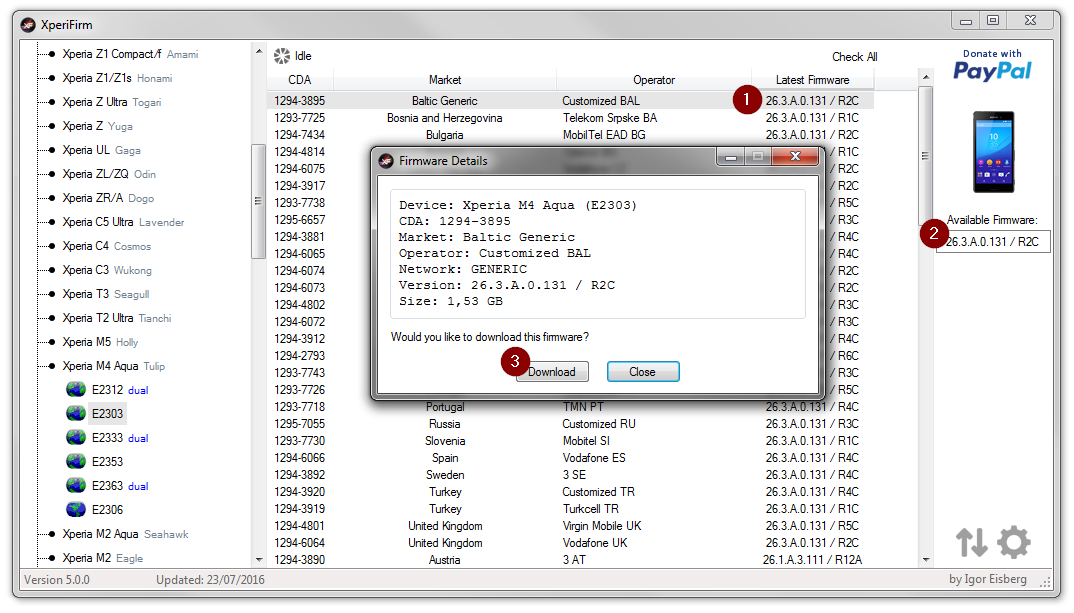Select Xperia Z Ultra Togari tree node
This screenshot has width=1074, height=613.
click(x=112, y=102)
